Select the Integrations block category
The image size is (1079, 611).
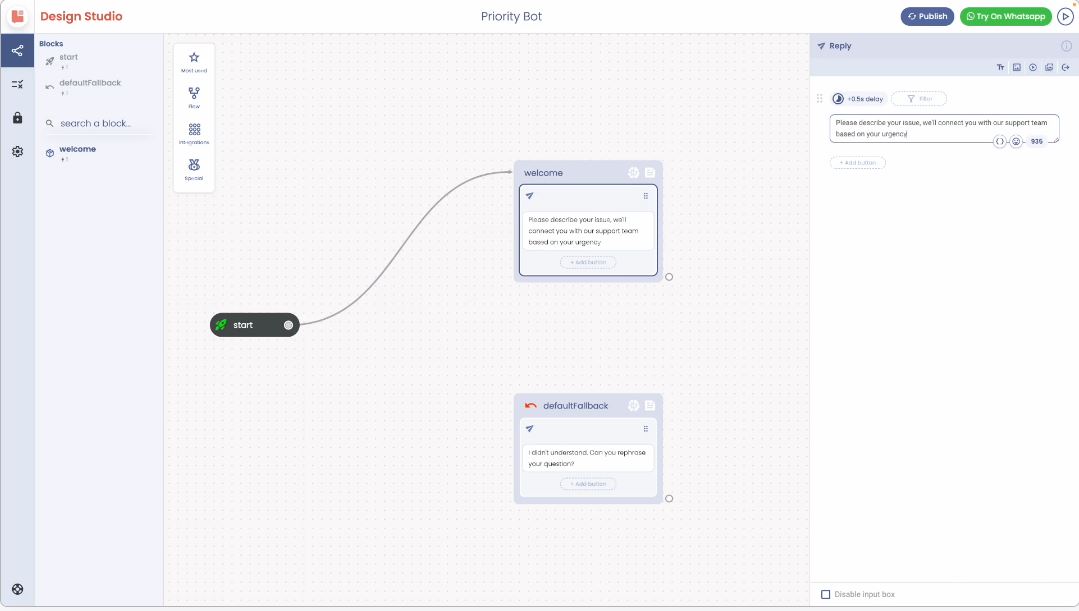(194, 133)
